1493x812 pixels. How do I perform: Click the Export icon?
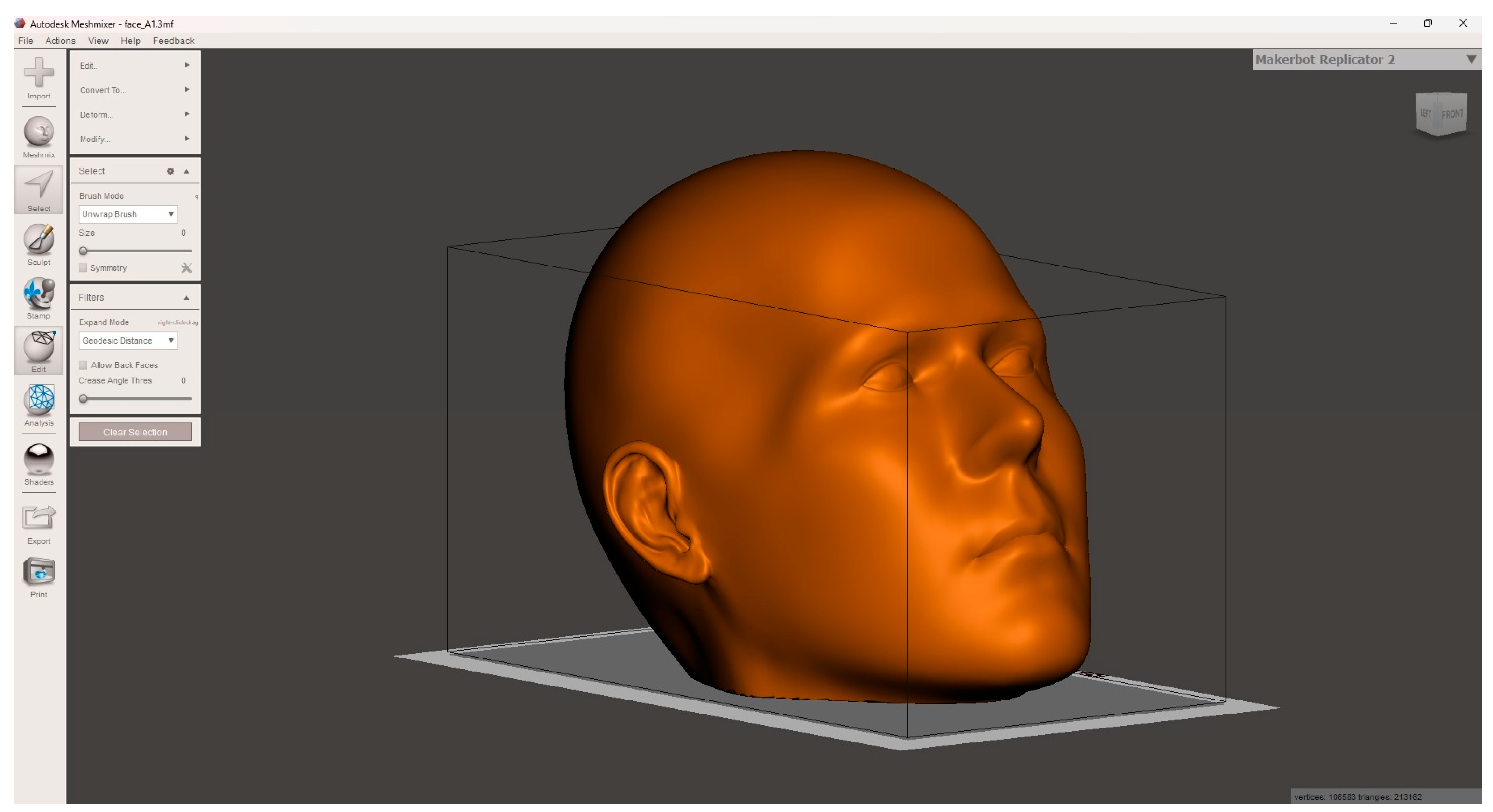click(38, 518)
